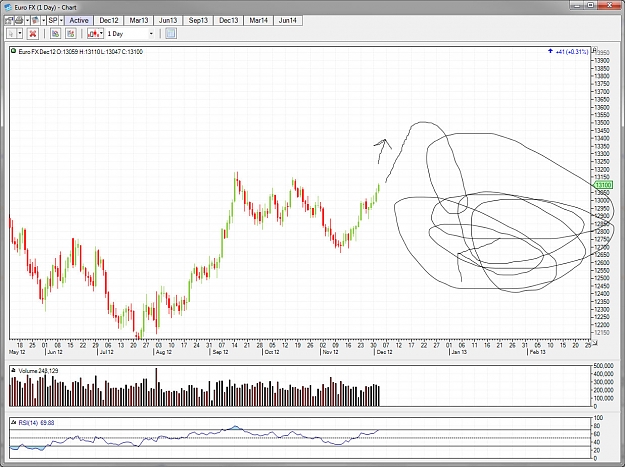Click the Feb 13 month label on time axis

537,352
